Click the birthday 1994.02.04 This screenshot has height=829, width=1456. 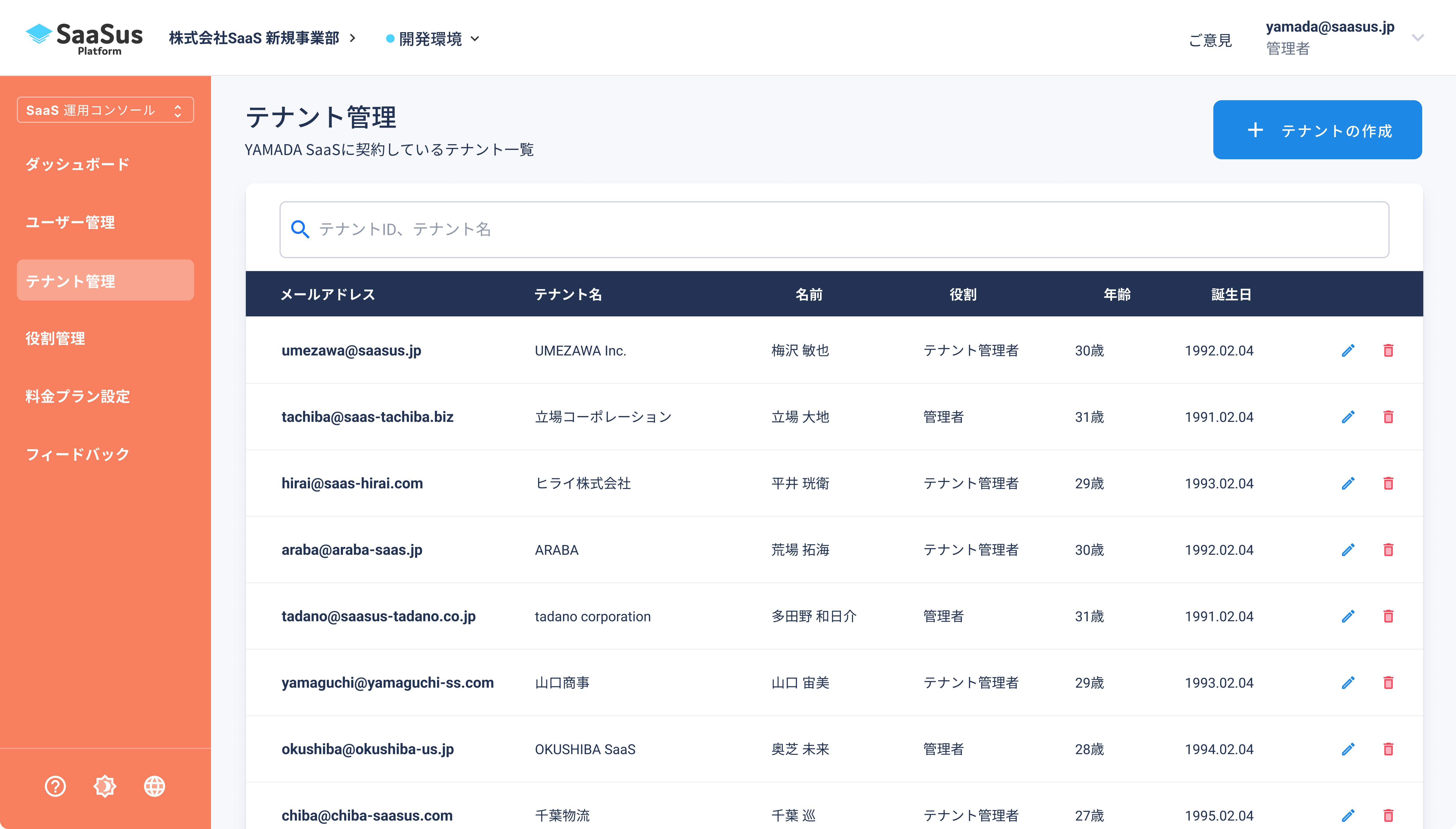tap(1219, 749)
